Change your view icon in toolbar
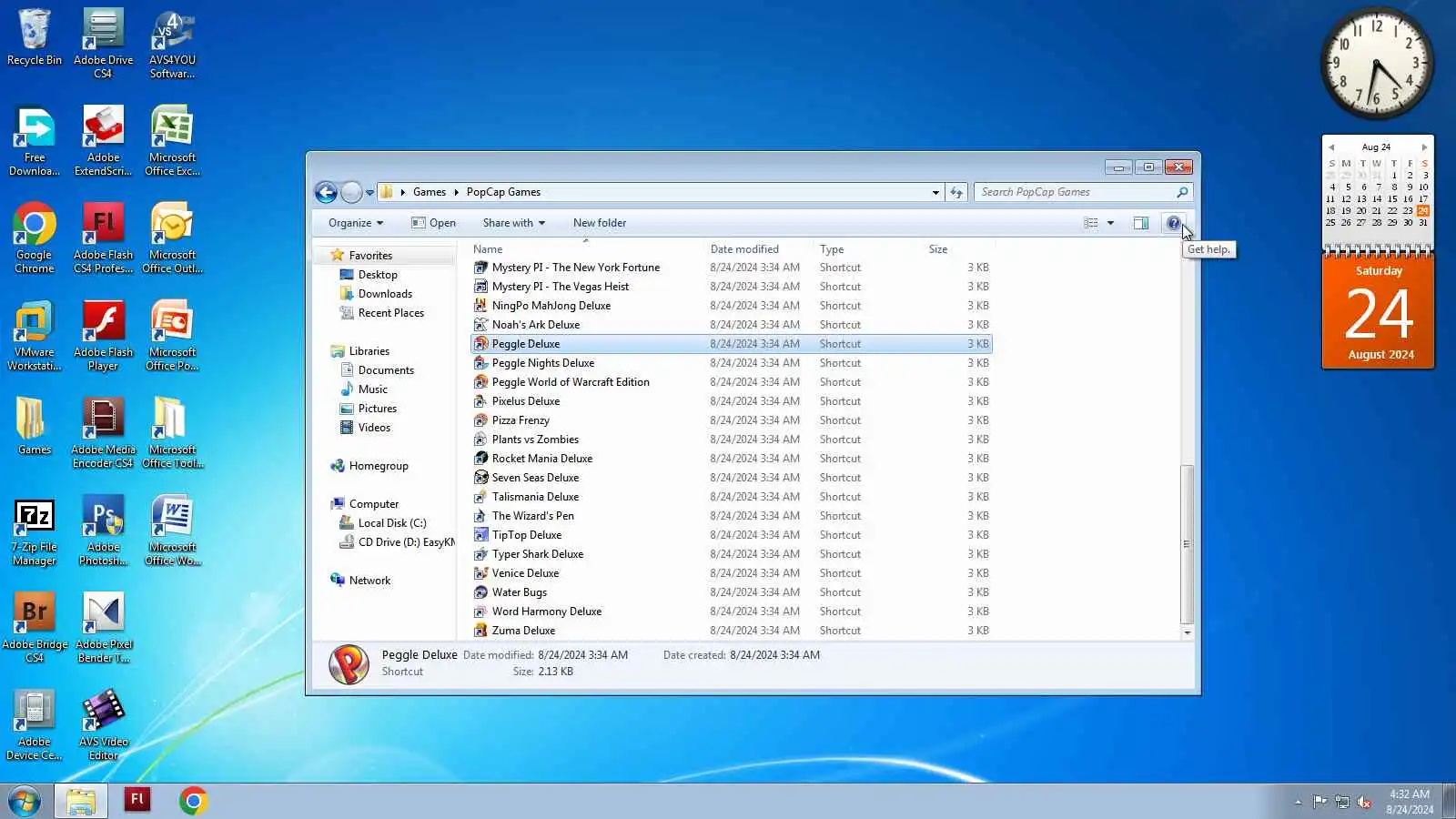 point(1091,223)
